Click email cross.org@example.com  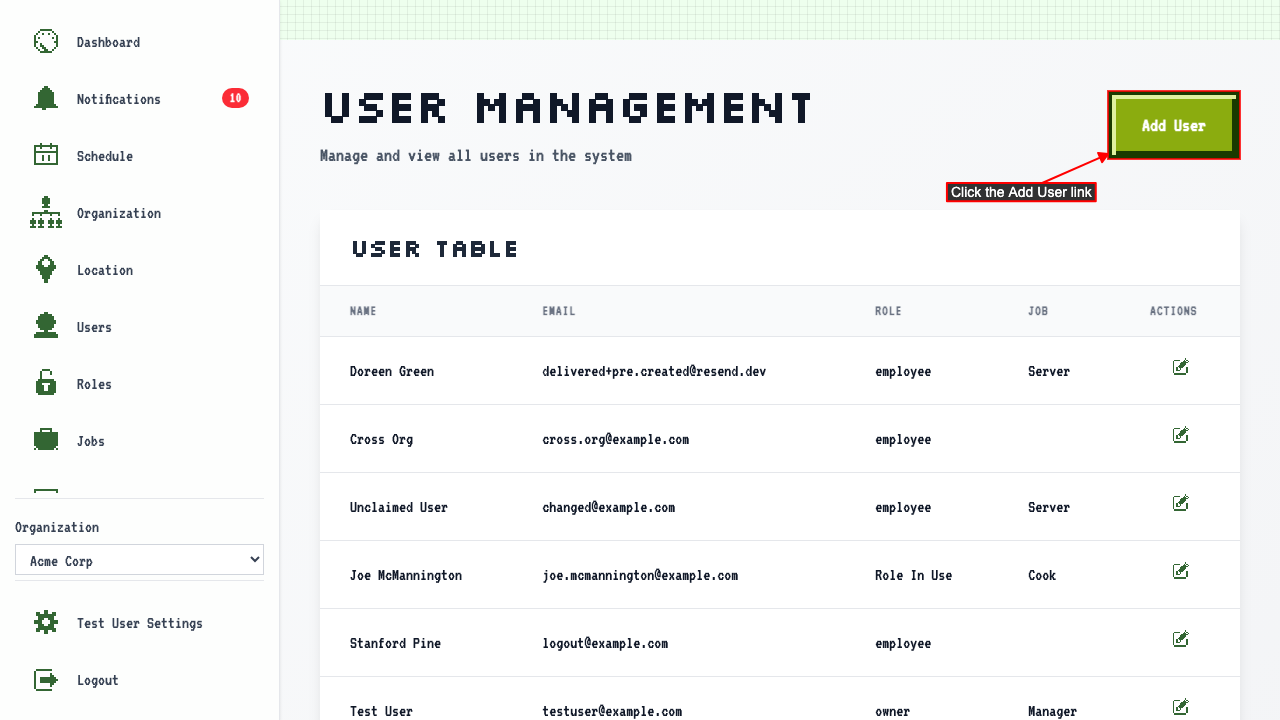pos(616,439)
